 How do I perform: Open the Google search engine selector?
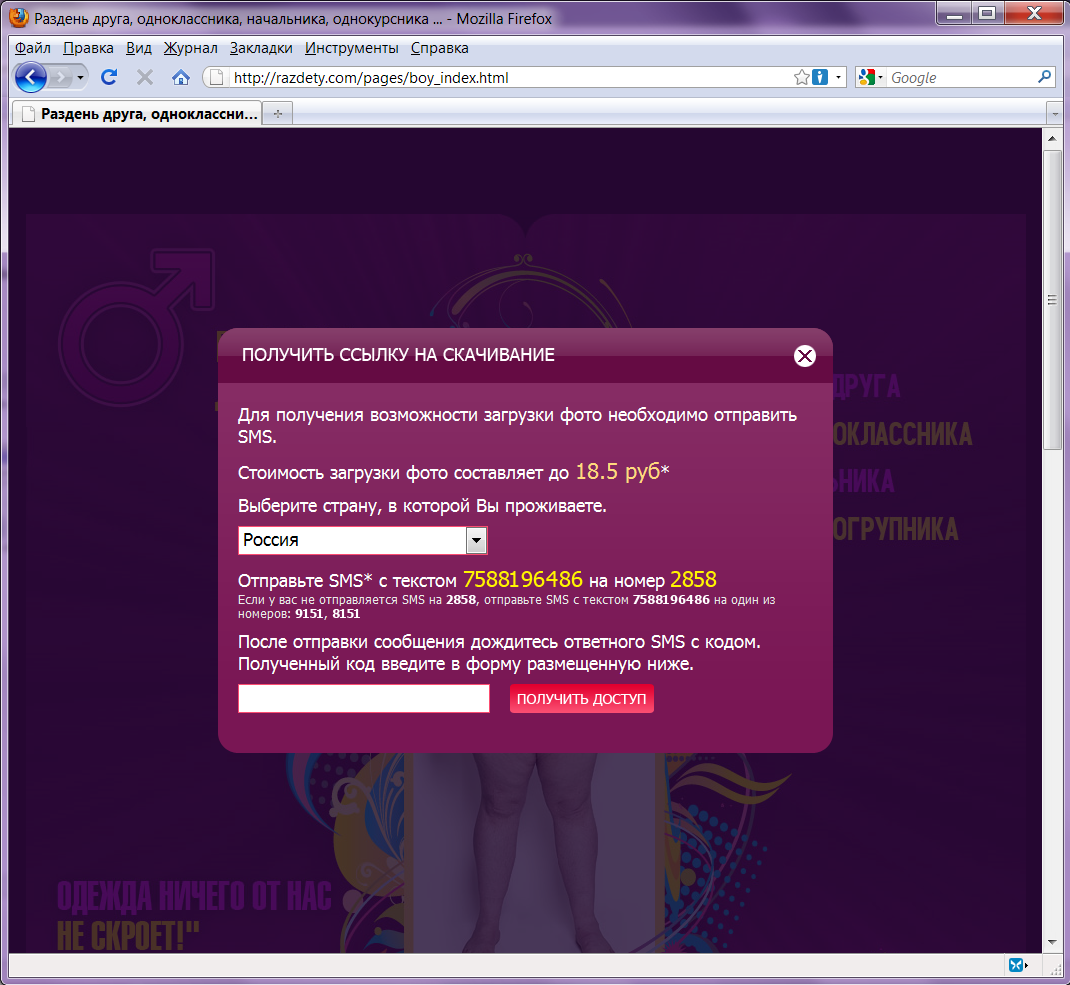tap(871, 77)
